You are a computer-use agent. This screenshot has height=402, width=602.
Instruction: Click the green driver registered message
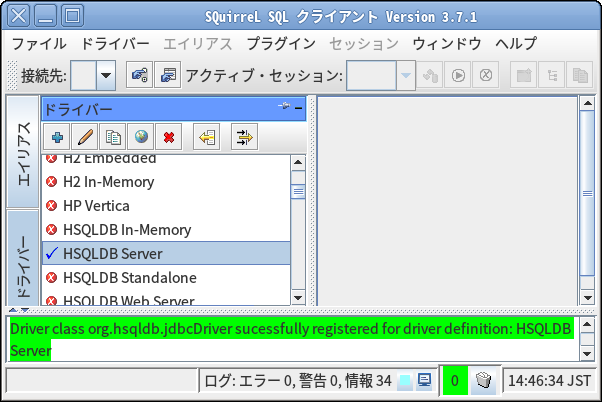291,339
